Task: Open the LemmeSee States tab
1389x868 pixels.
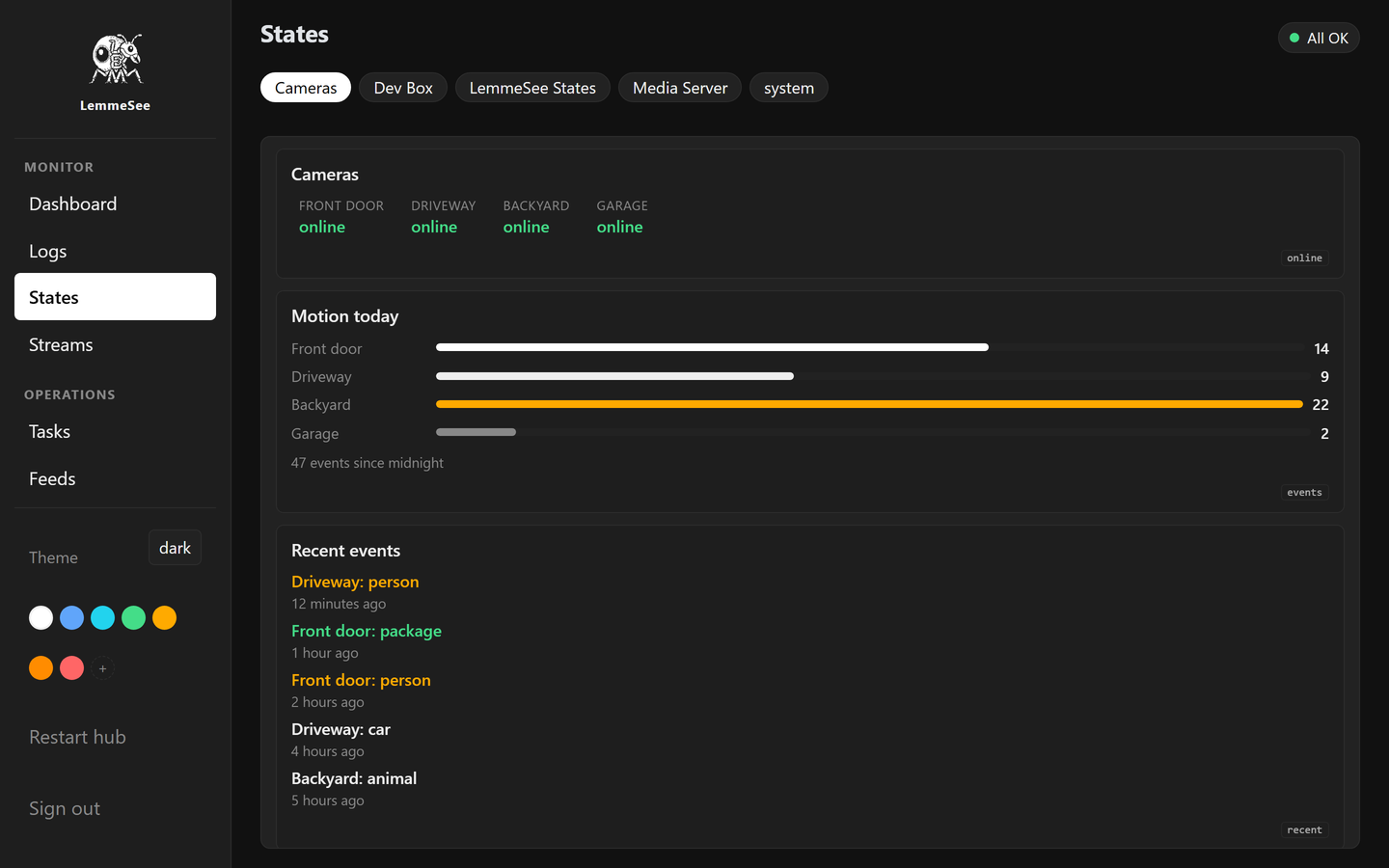Action: click(532, 88)
